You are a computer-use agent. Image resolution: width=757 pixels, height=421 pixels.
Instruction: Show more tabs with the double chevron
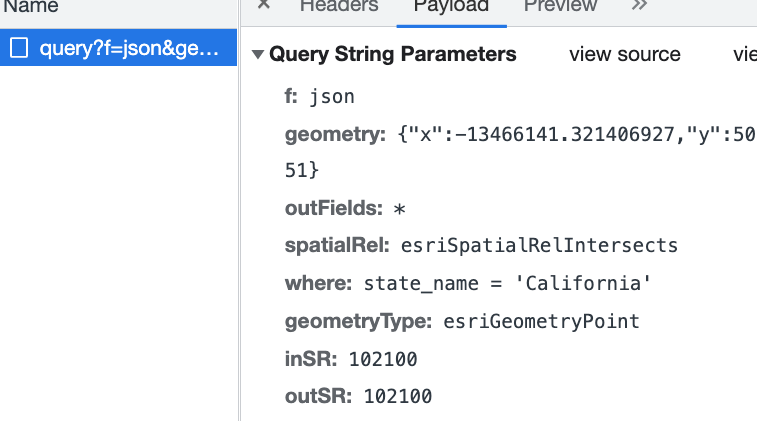[x=639, y=5]
